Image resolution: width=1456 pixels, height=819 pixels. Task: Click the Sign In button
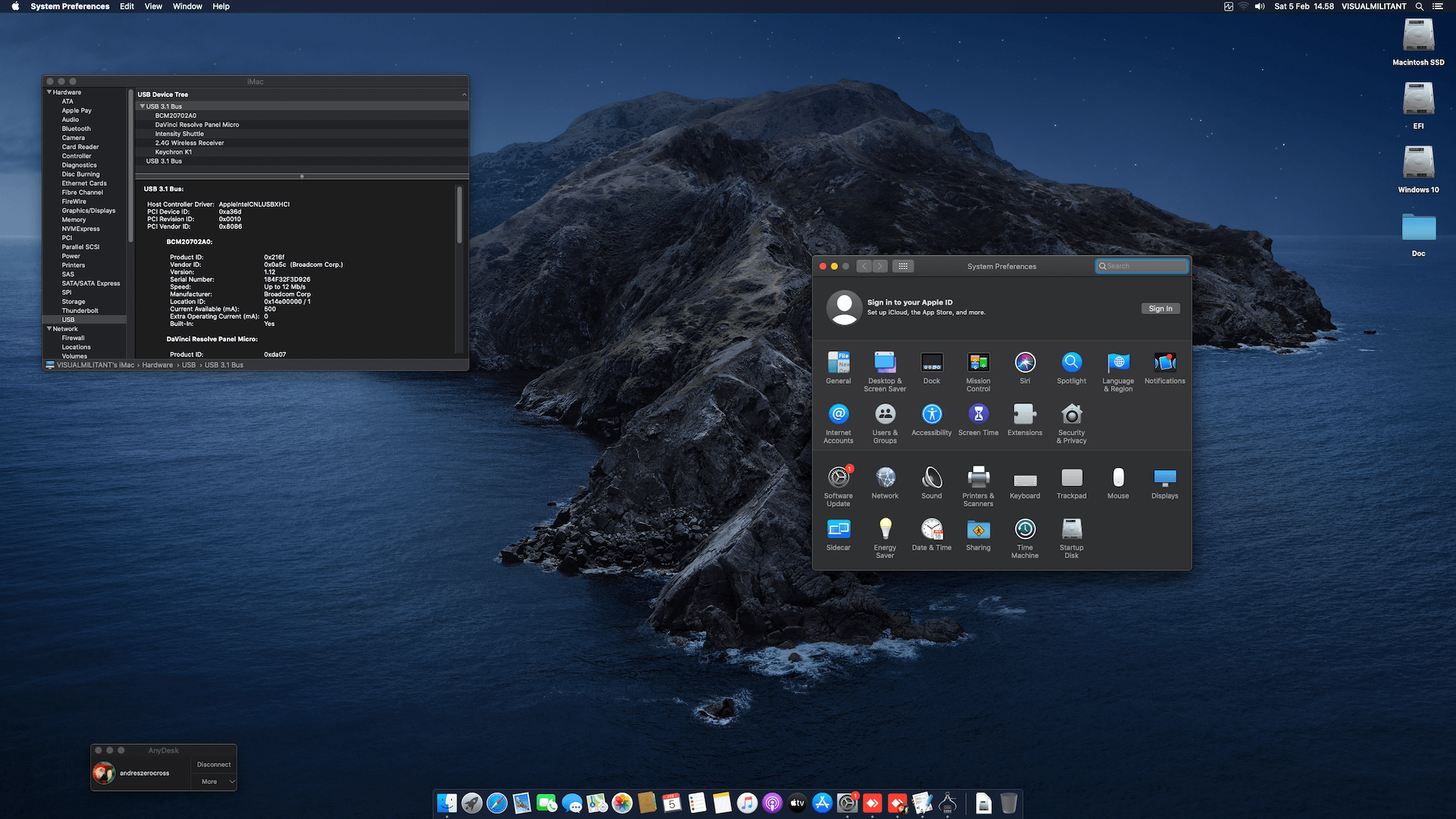coord(1159,309)
